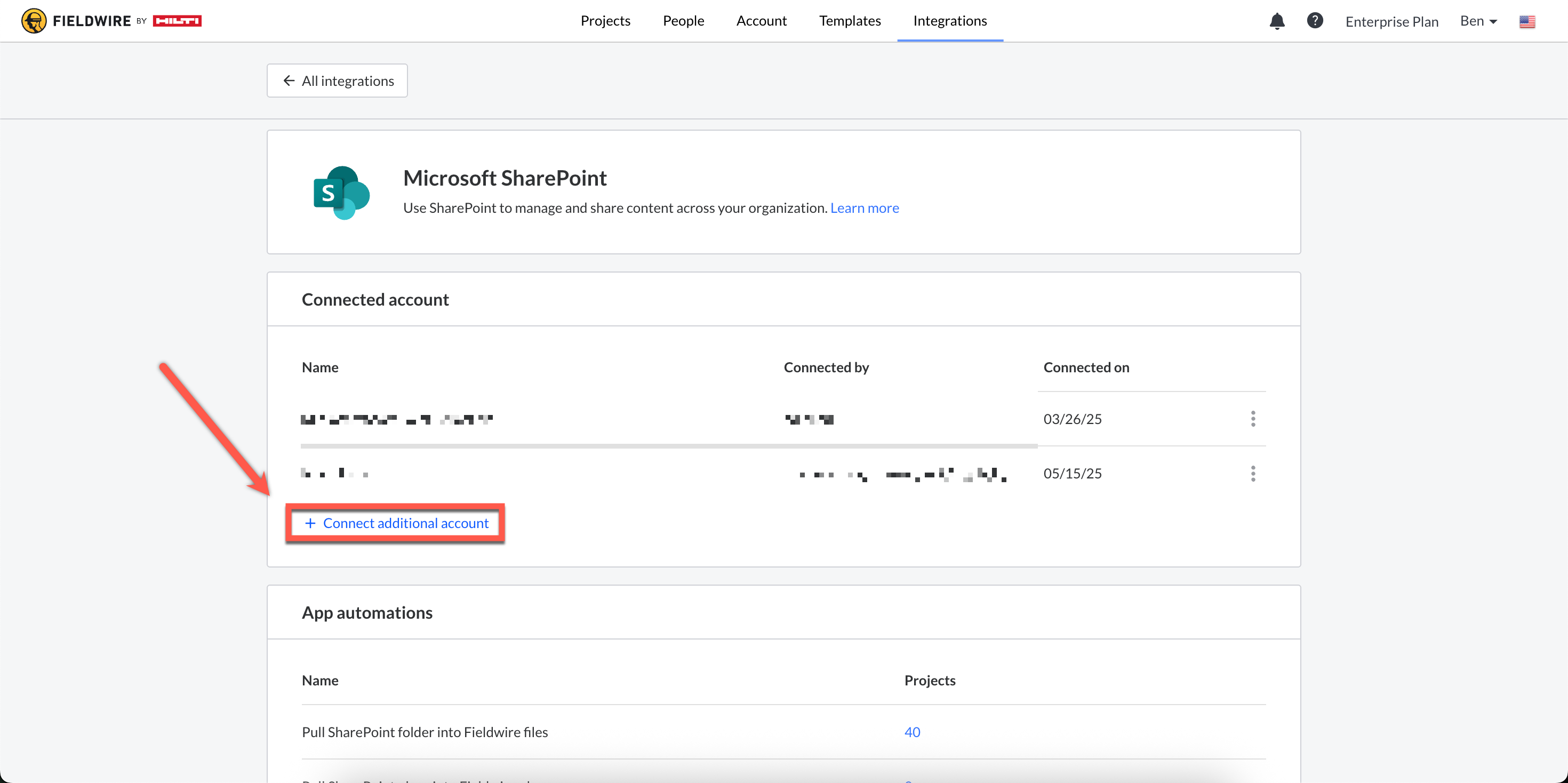This screenshot has height=783, width=1568.
Task: Click the Hilti brand logo
Action: [x=177, y=21]
